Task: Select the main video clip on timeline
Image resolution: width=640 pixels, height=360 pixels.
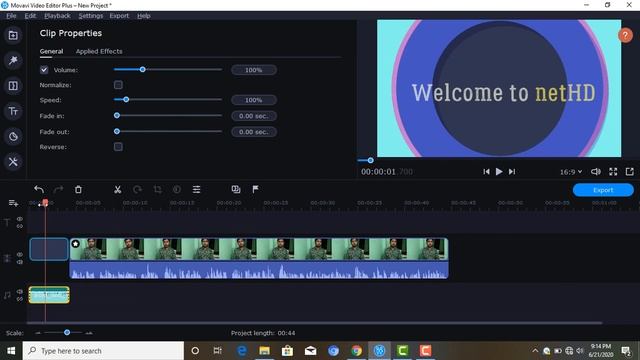Action: point(259,258)
